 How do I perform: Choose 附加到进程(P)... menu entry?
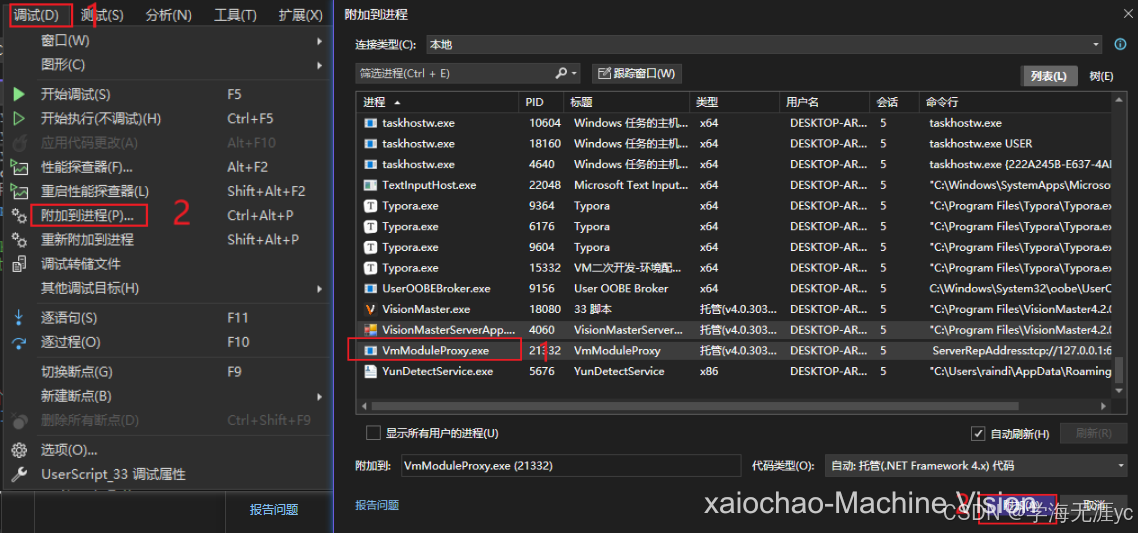(88, 216)
